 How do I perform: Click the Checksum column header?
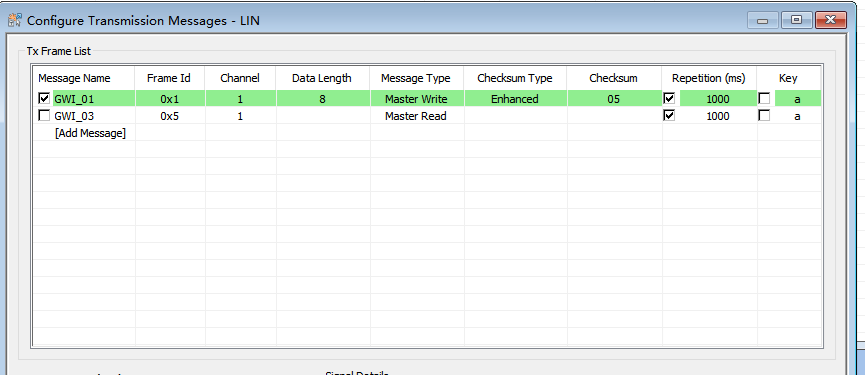tap(614, 78)
